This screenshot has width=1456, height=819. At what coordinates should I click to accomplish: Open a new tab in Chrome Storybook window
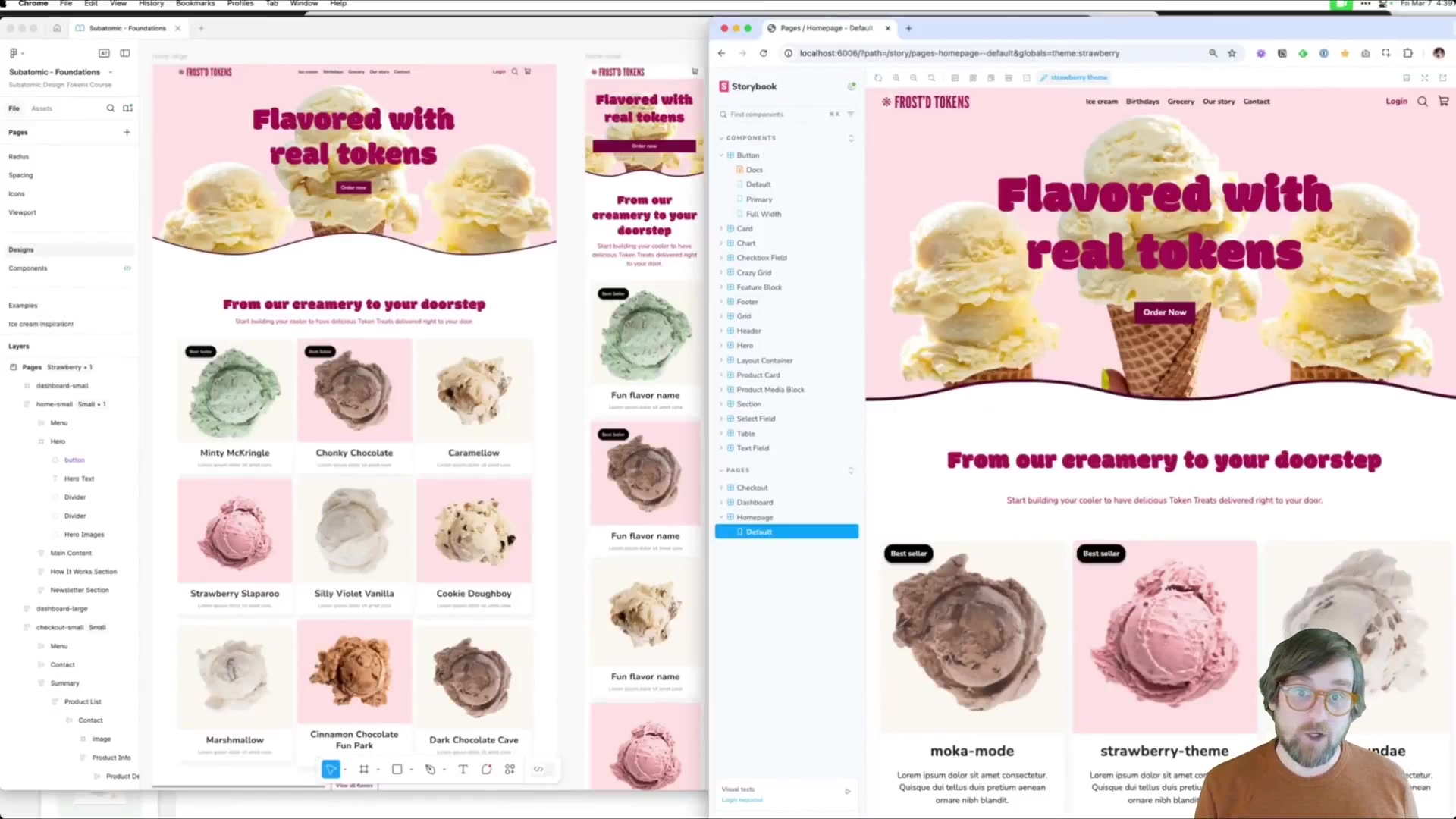(x=908, y=28)
